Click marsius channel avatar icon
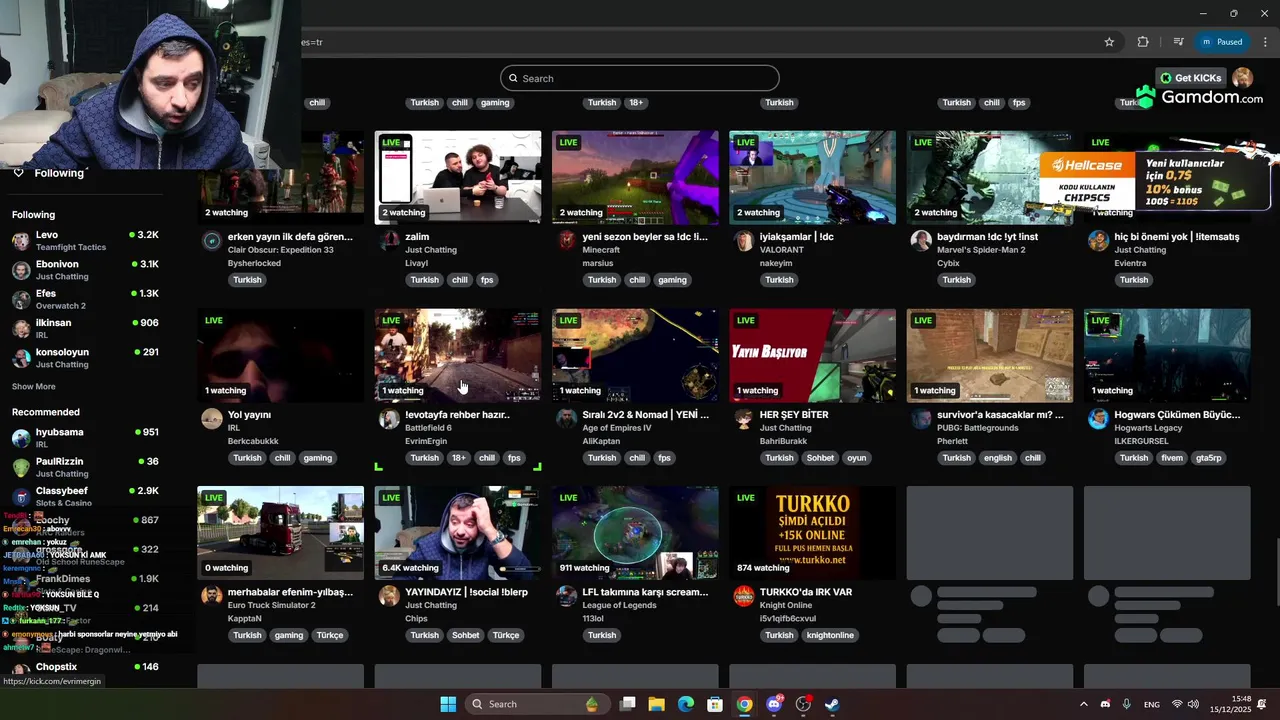 click(x=566, y=241)
